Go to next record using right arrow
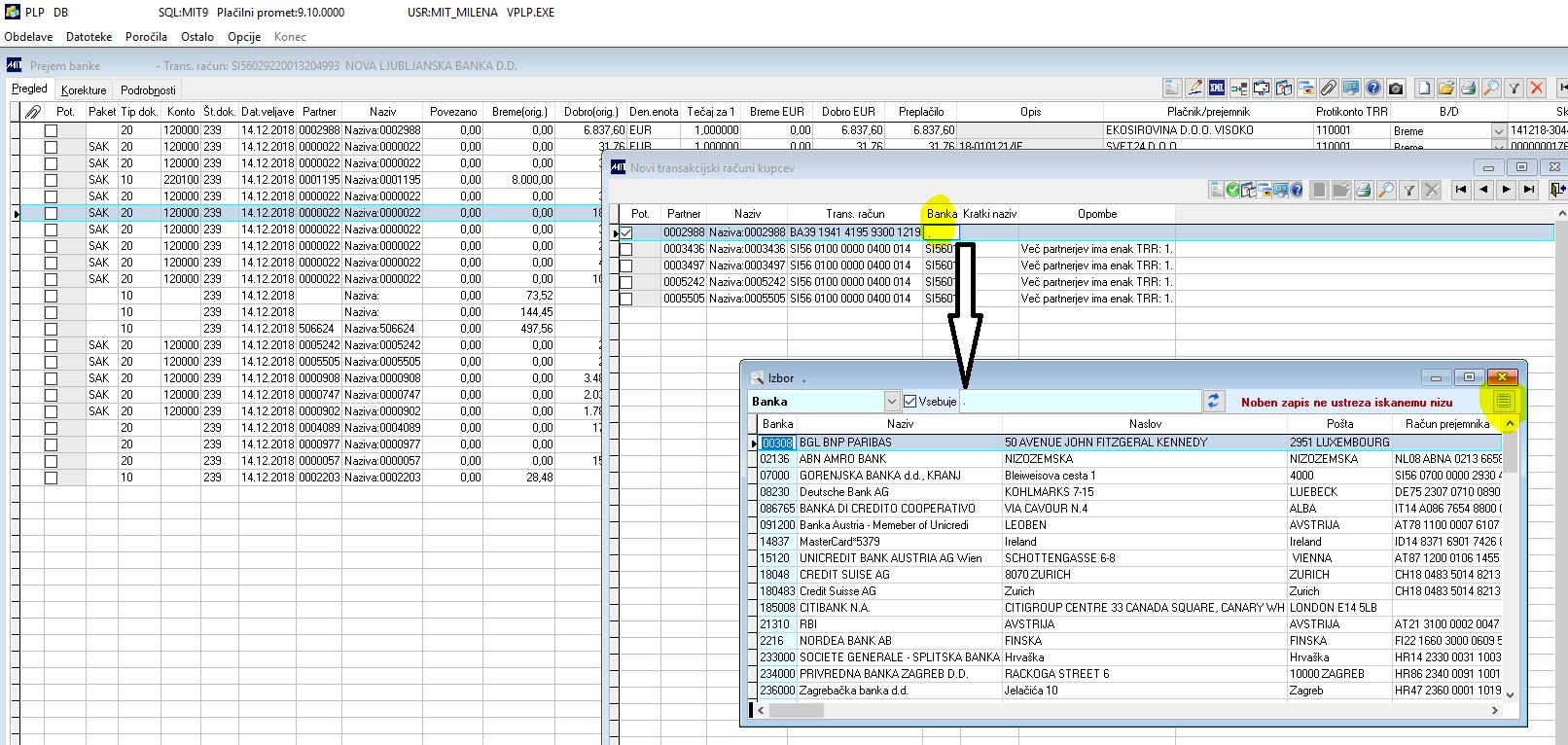Screen dimensions: 1568x745 click(x=1506, y=190)
